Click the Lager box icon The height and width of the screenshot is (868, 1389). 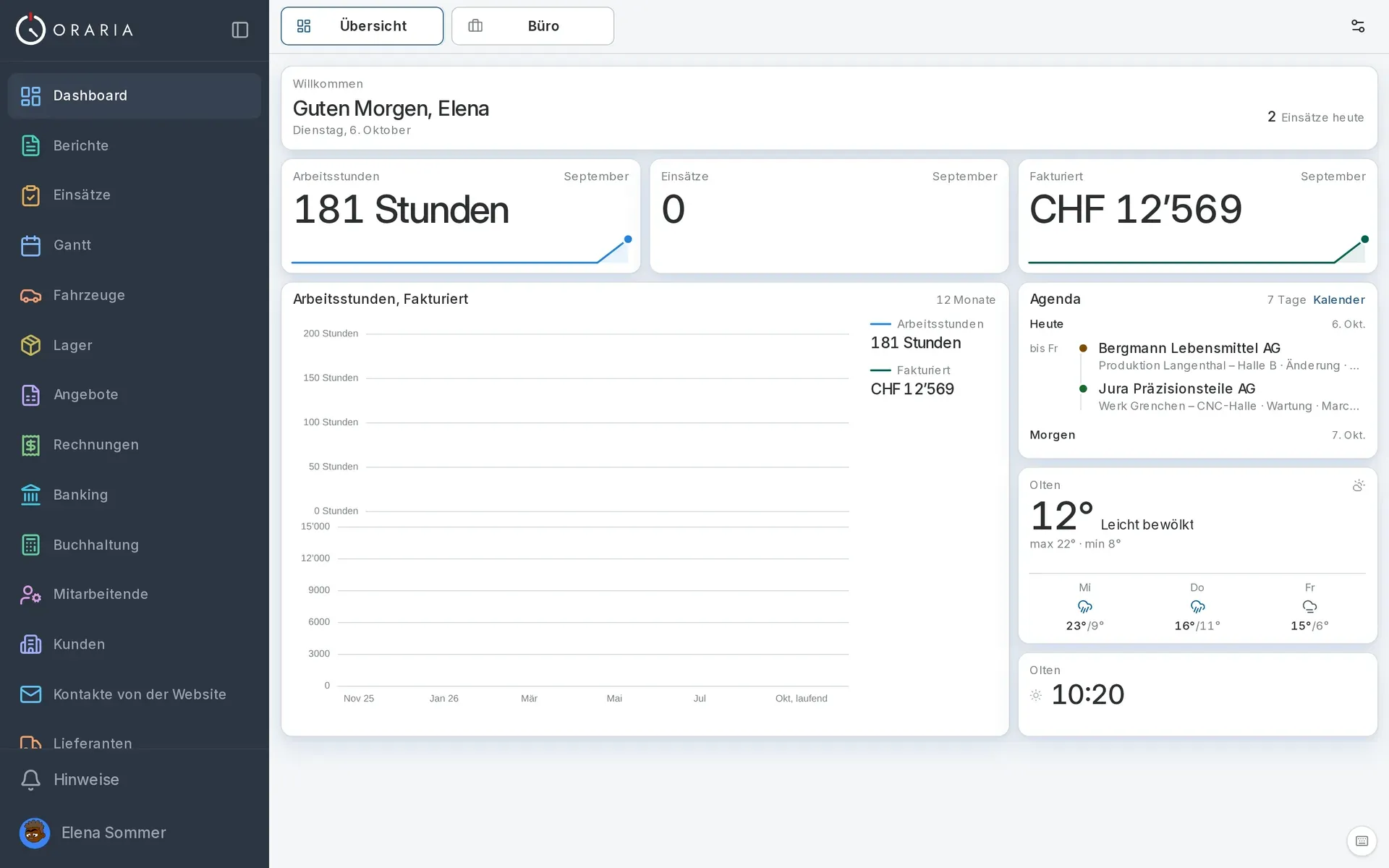(30, 345)
